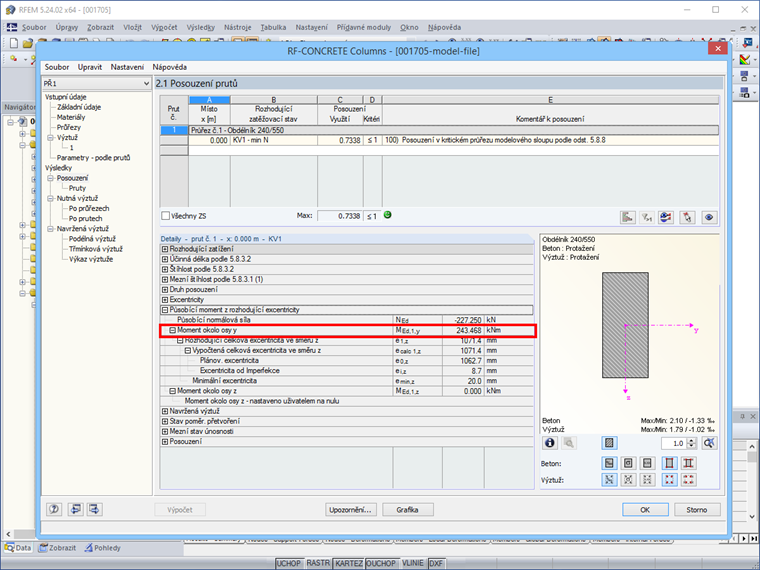This screenshot has width=760, height=570.
Task: Click the next table arrow icon
Action: pyautogui.click(x=94, y=509)
